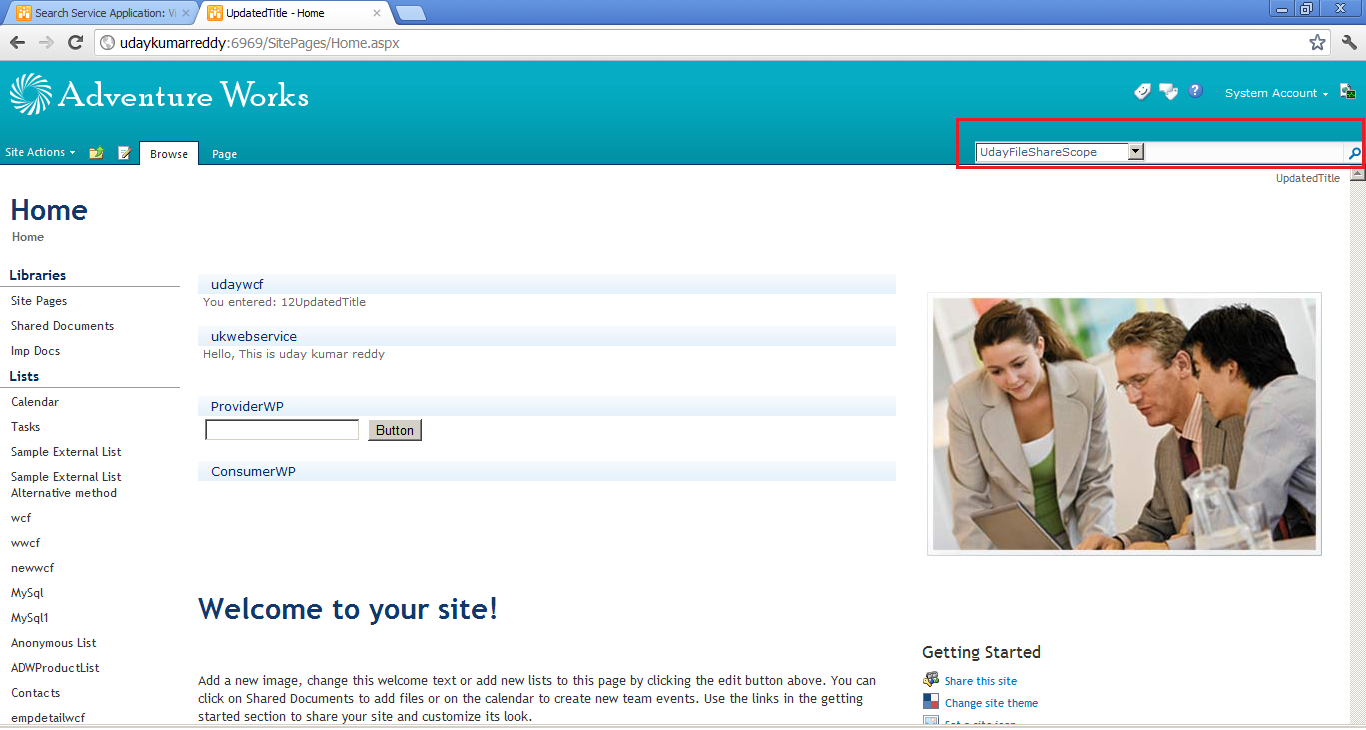Image resolution: width=1366 pixels, height=730 pixels.
Task: Expand the Site Actions menu
Action: [40, 152]
